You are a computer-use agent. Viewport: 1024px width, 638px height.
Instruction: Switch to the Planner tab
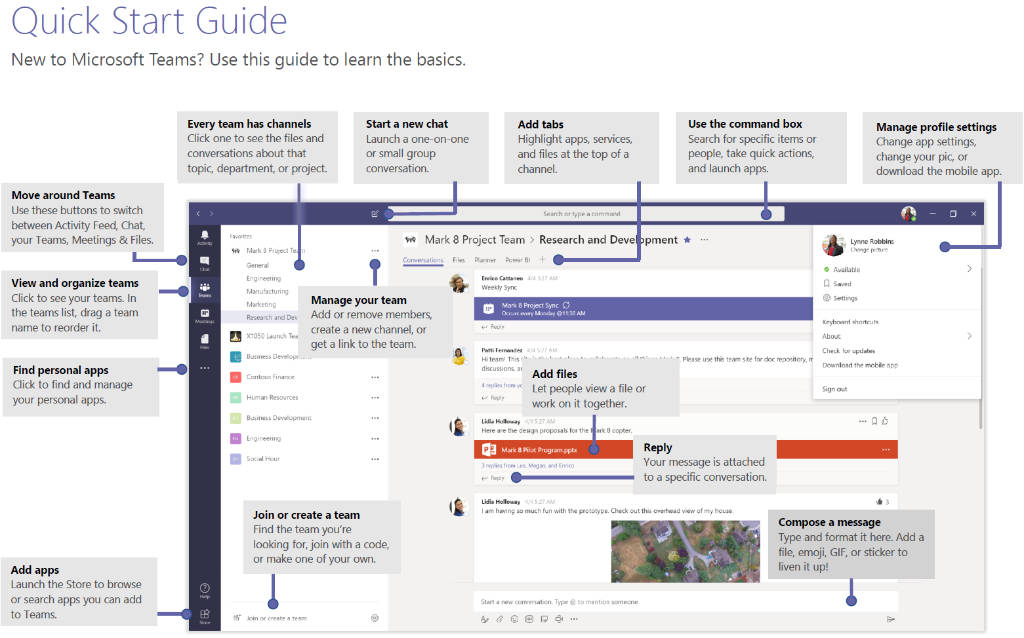(x=484, y=260)
